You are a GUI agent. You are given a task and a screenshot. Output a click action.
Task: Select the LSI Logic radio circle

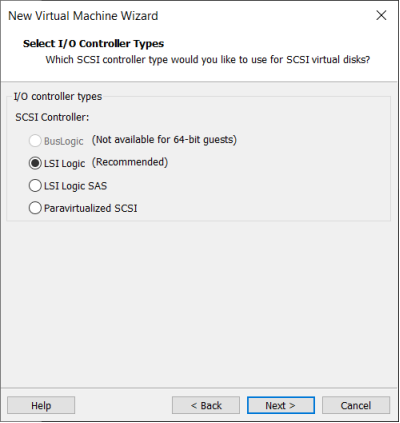click(35, 163)
